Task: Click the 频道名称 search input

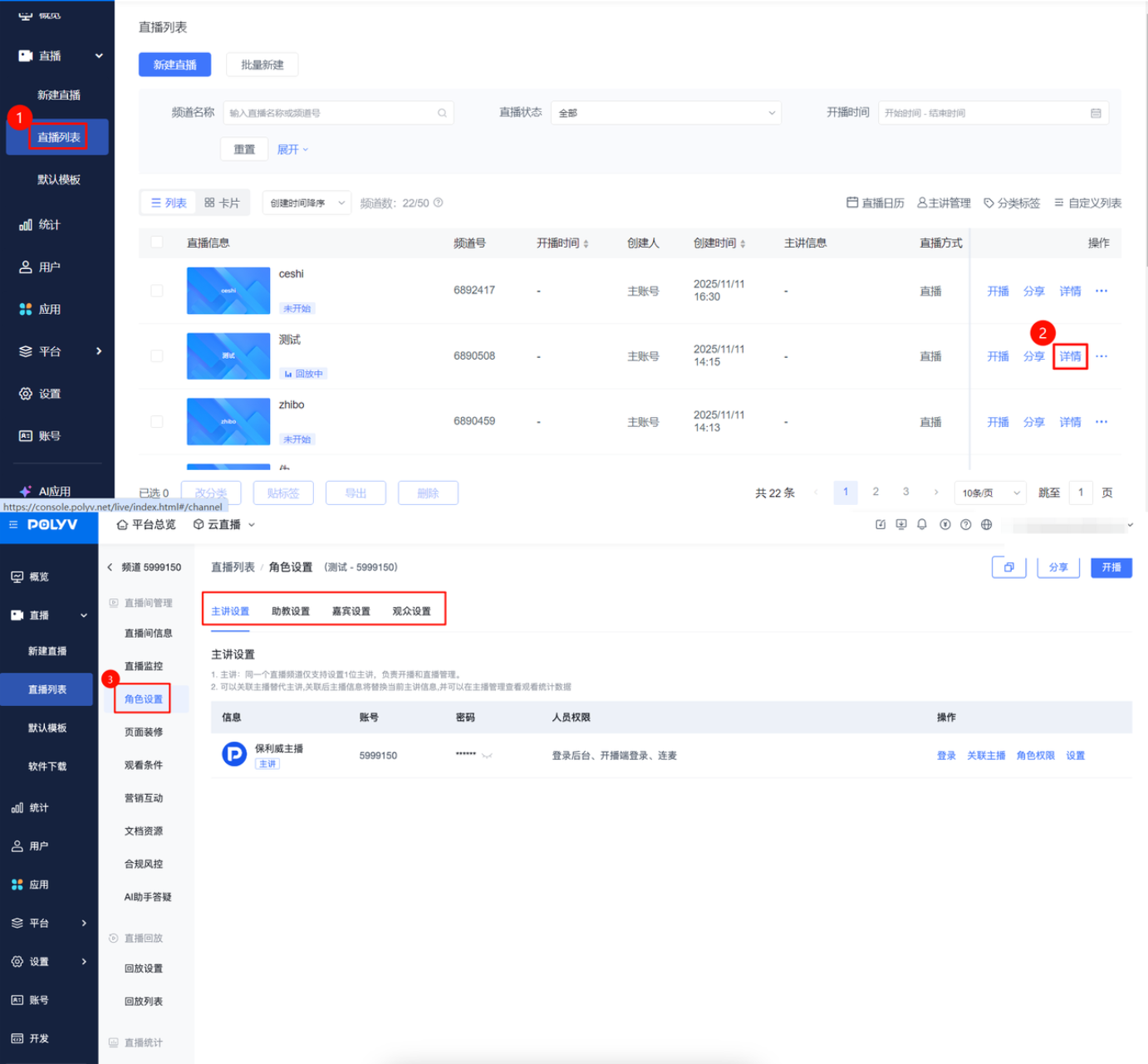Action: [338, 113]
